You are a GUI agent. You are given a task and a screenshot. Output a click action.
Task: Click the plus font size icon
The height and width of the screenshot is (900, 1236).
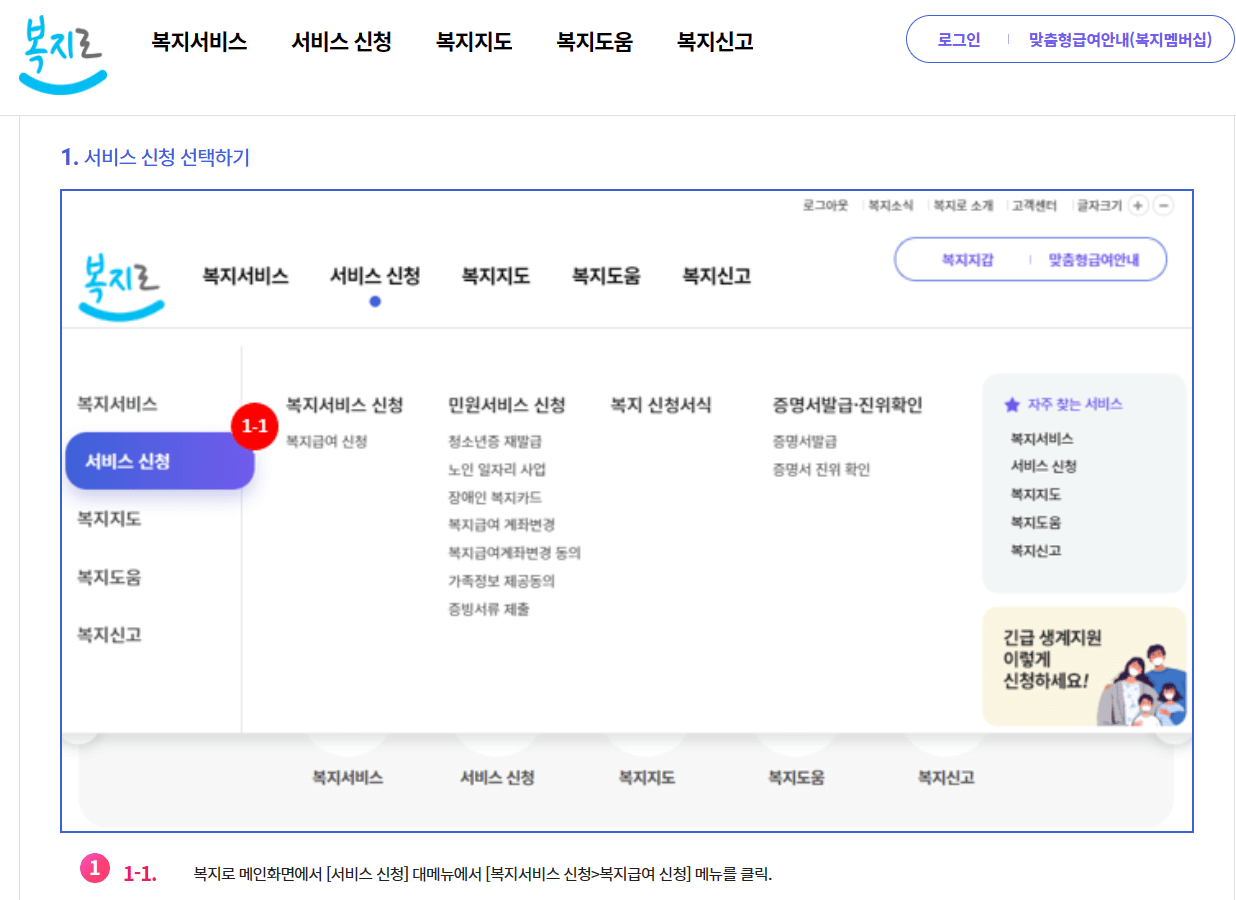(1138, 206)
